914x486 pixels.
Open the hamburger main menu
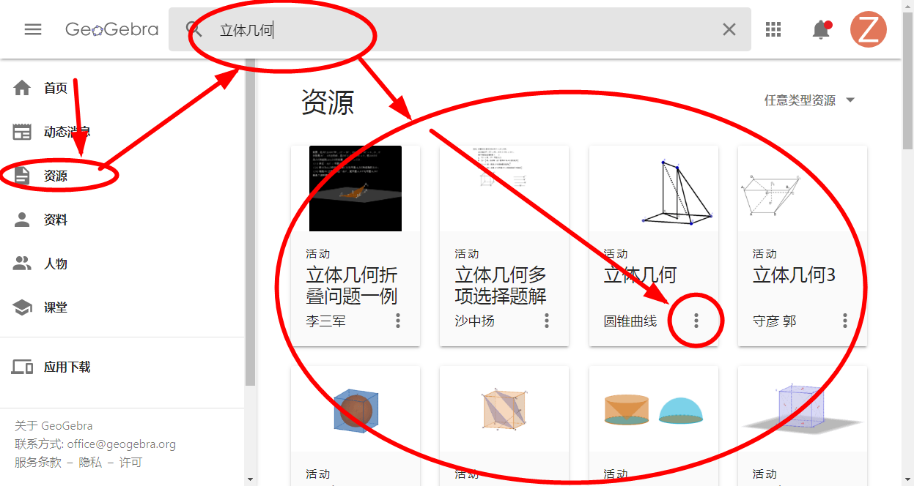[33, 29]
